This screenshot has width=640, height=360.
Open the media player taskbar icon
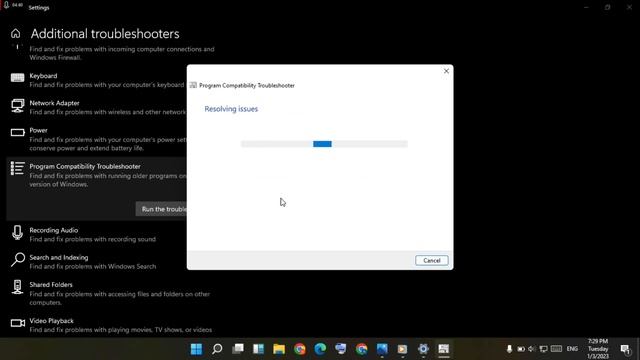coord(402,349)
